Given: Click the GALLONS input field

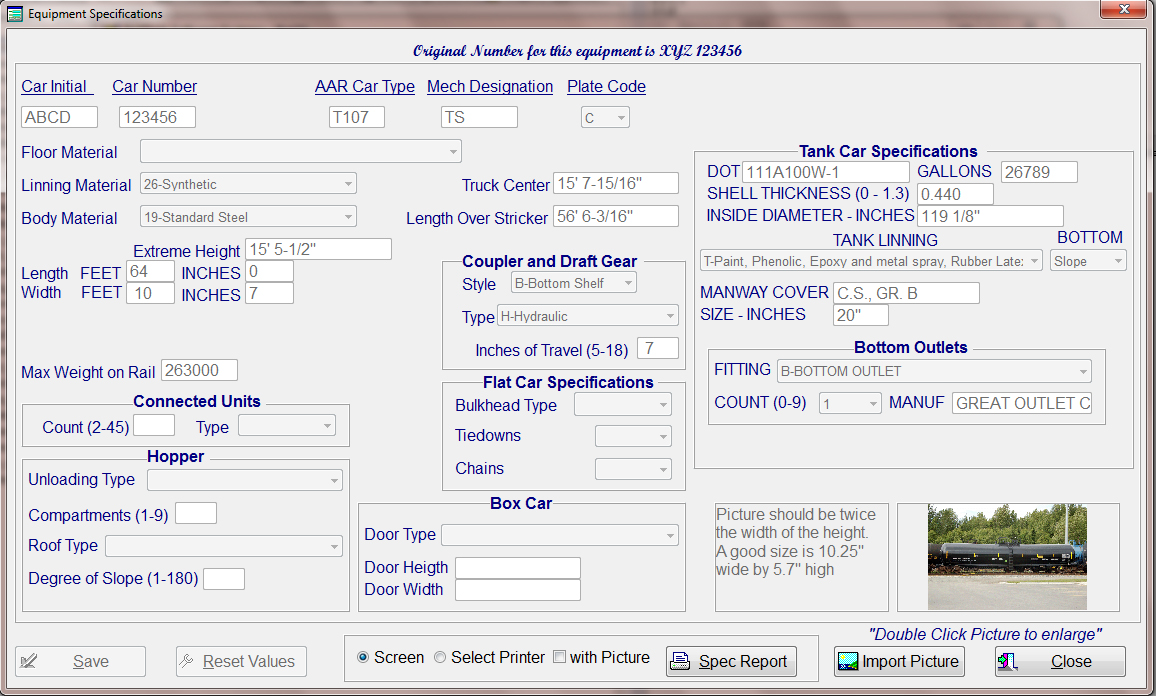Looking at the screenshot, I should pos(1039,172).
